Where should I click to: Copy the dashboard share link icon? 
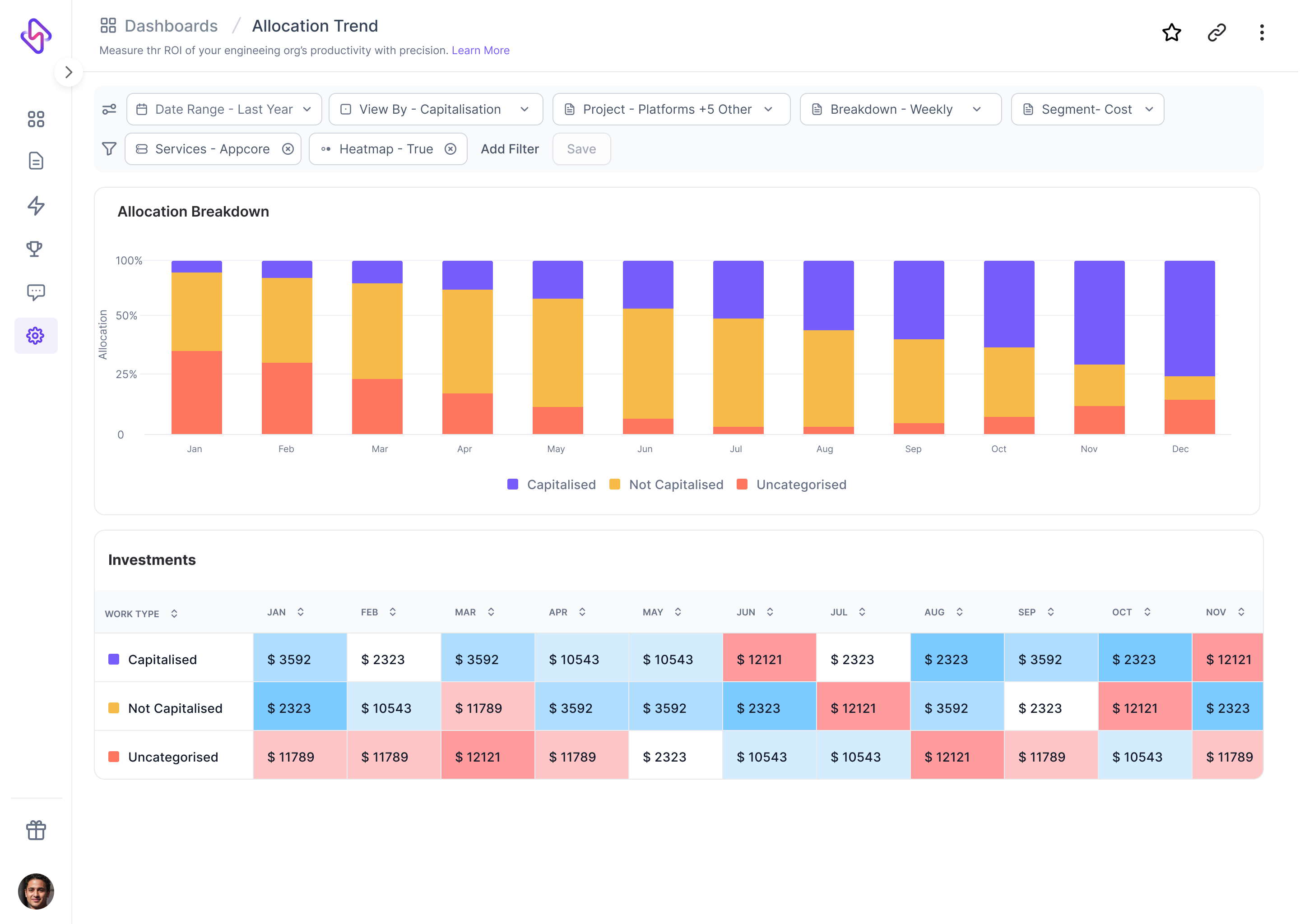point(1217,33)
